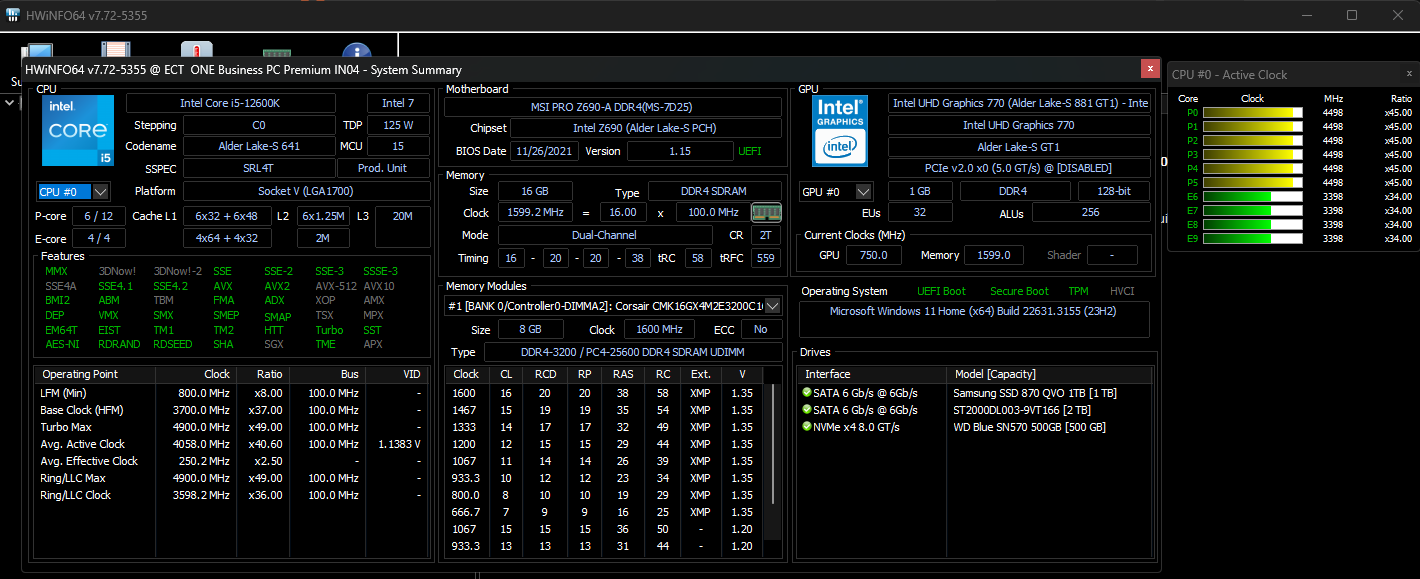Click the HWiNFO64 app icon in title bar
Image resolution: width=1420 pixels, height=579 pixels.
12,15
